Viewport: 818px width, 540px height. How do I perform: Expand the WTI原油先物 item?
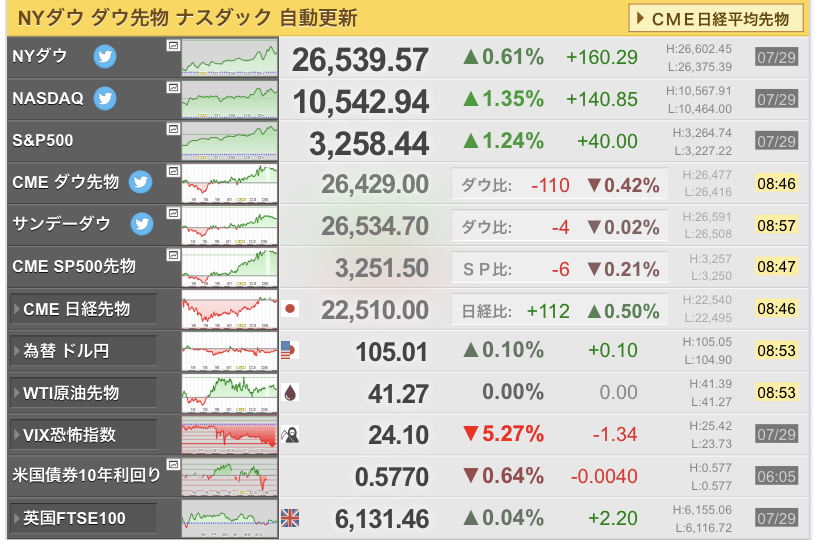pos(83,392)
